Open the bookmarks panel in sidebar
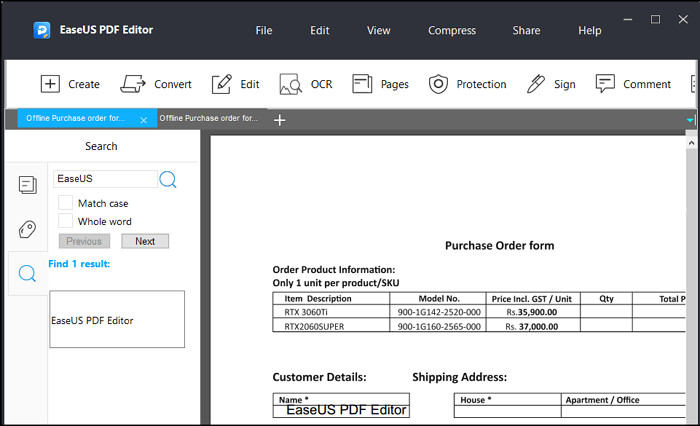Viewport: 700px width, 426px height. point(27,229)
